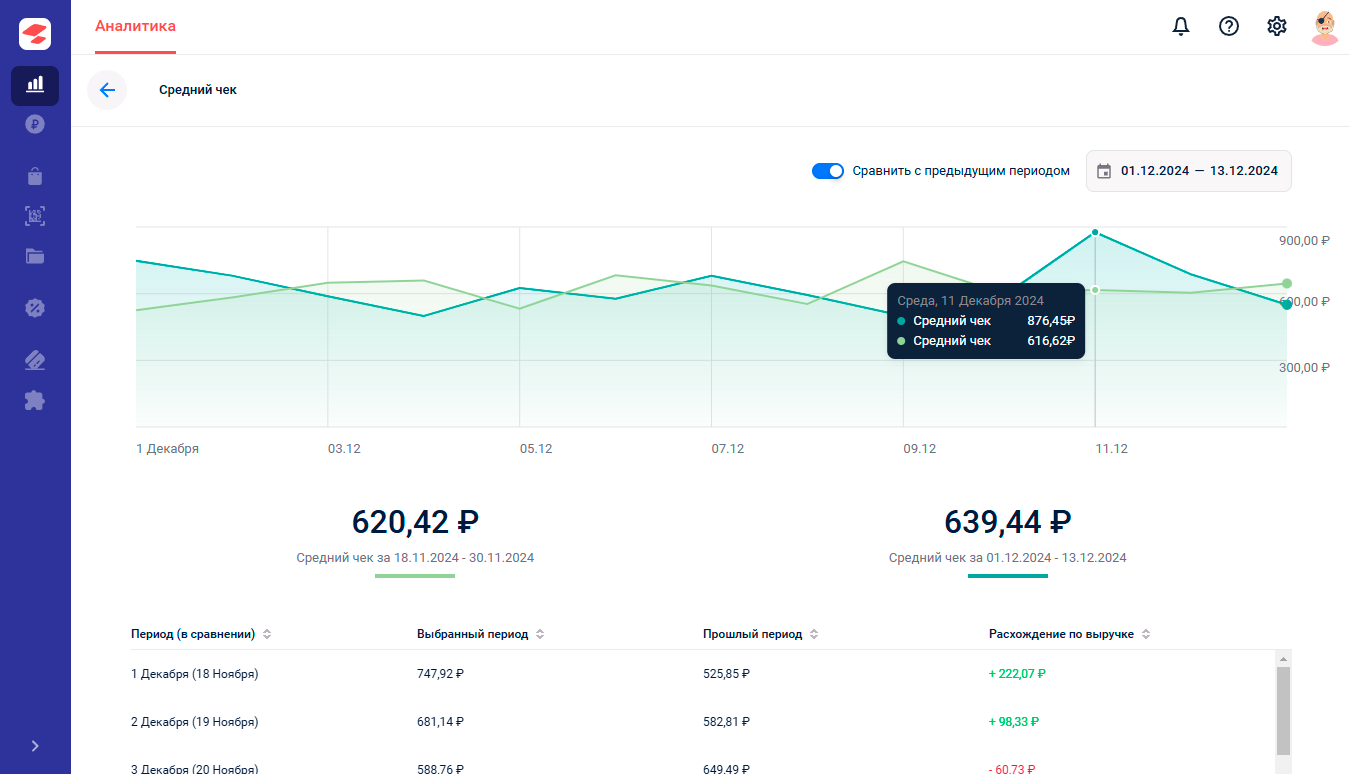This screenshot has width=1350, height=774.
Task: Switch to the Аналитика tab
Action: click(135, 27)
